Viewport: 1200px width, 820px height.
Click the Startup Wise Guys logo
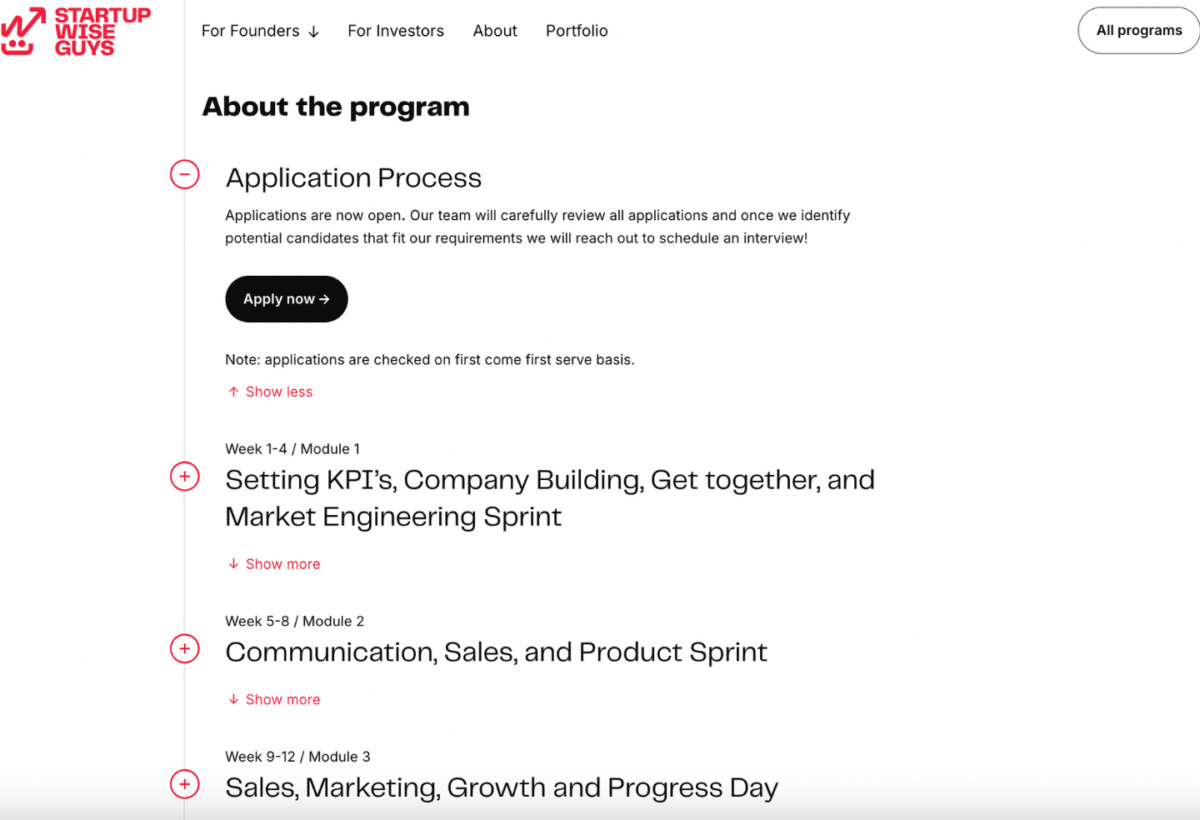pyautogui.click(x=75, y=31)
